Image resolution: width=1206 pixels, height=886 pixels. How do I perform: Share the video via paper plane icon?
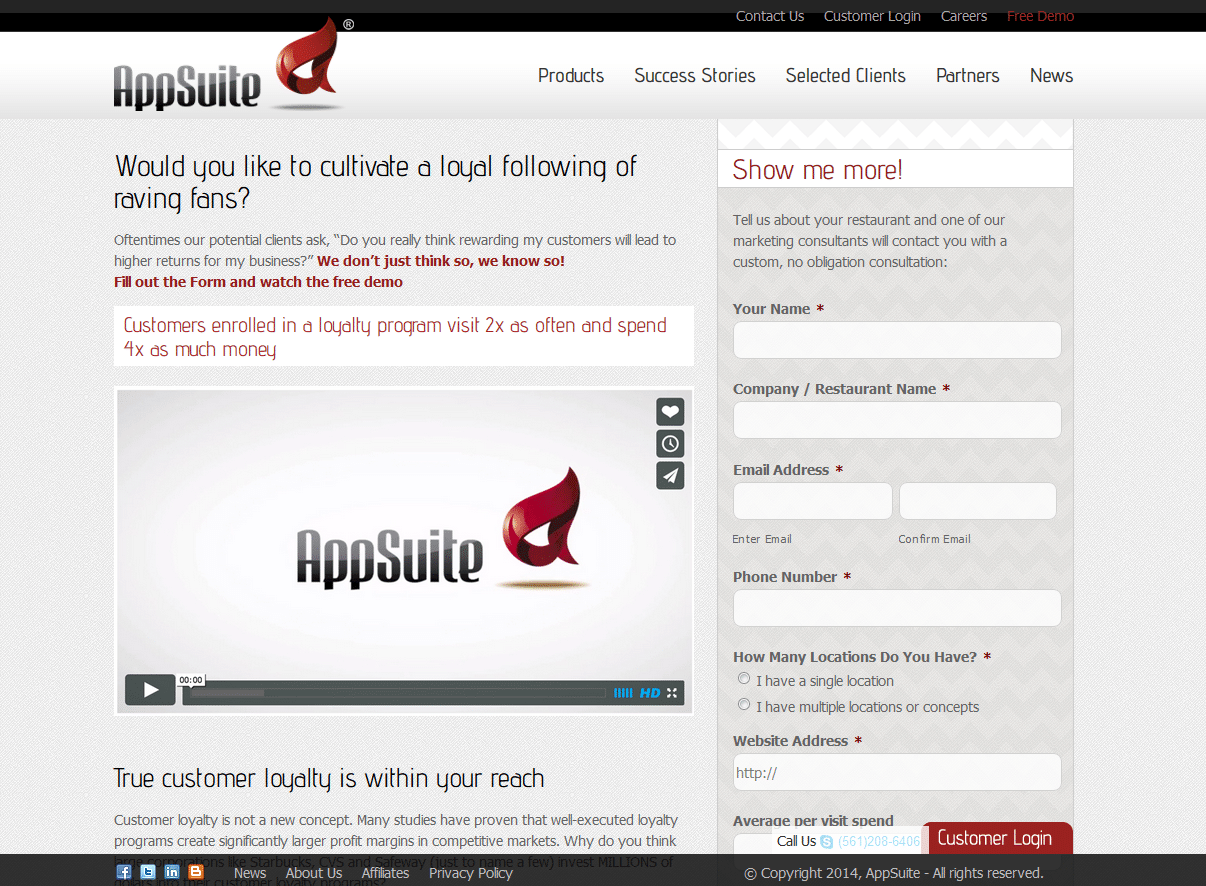point(670,475)
